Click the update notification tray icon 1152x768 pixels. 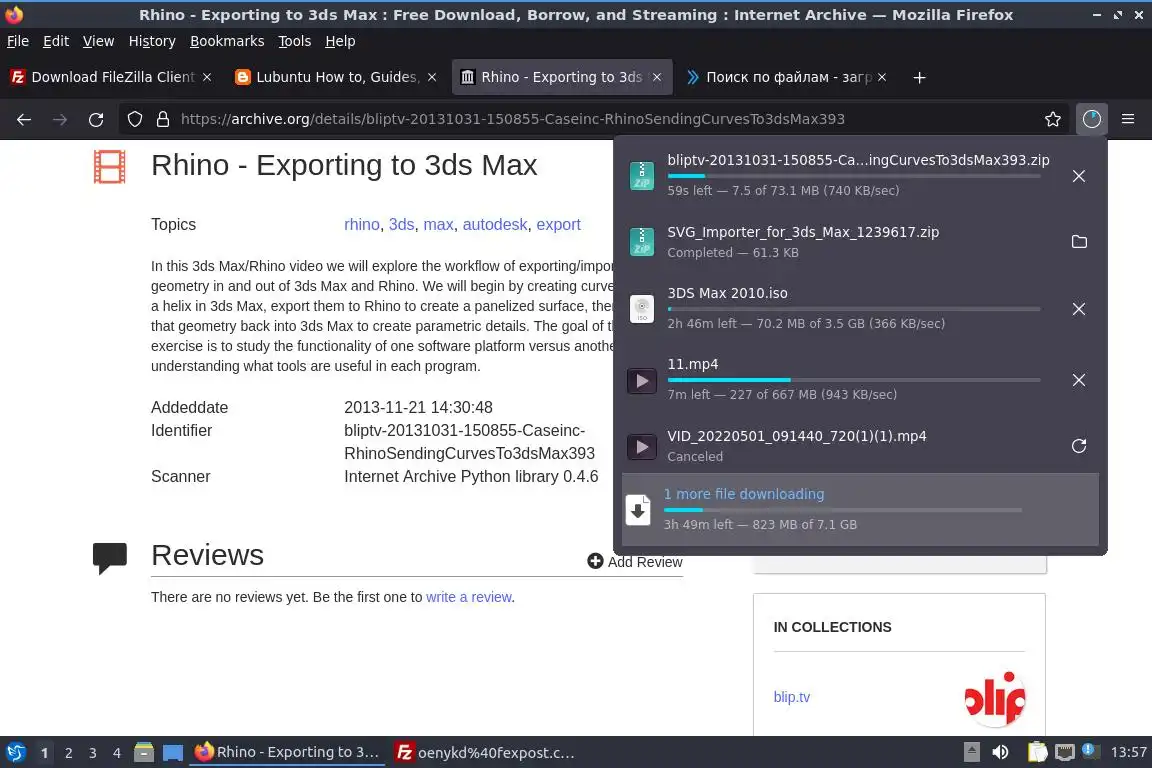pyautogui.click(x=1090, y=751)
